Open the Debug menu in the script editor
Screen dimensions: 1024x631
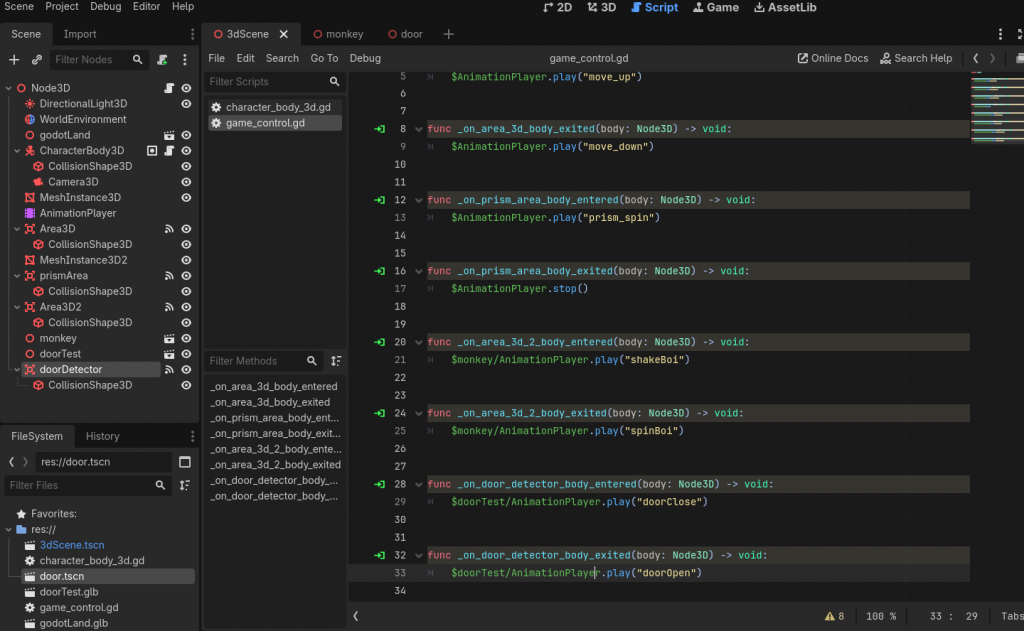pyautogui.click(x=365, y=58)
